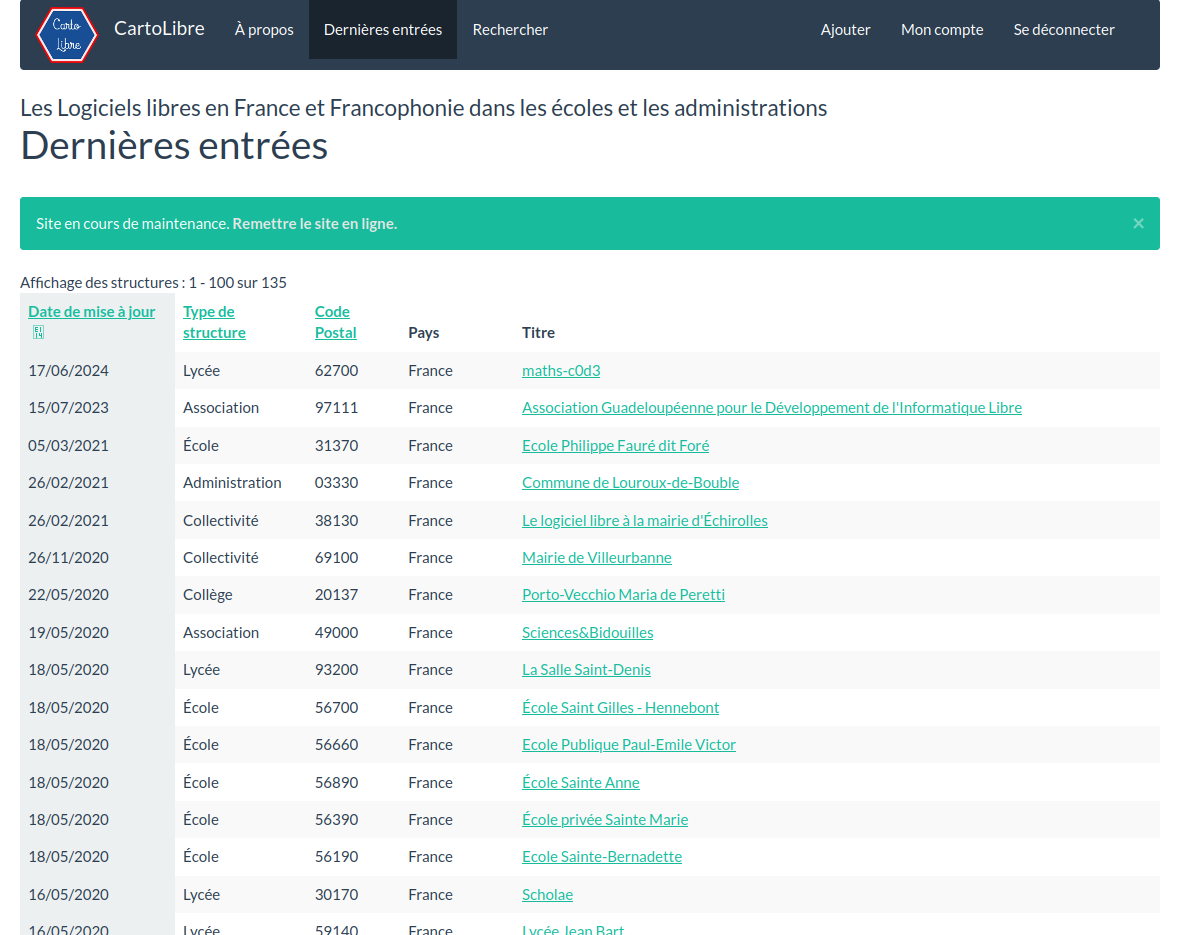Open Mairie de Villeurbanne link
The image size is (1195, 935).
coord(596,558)
